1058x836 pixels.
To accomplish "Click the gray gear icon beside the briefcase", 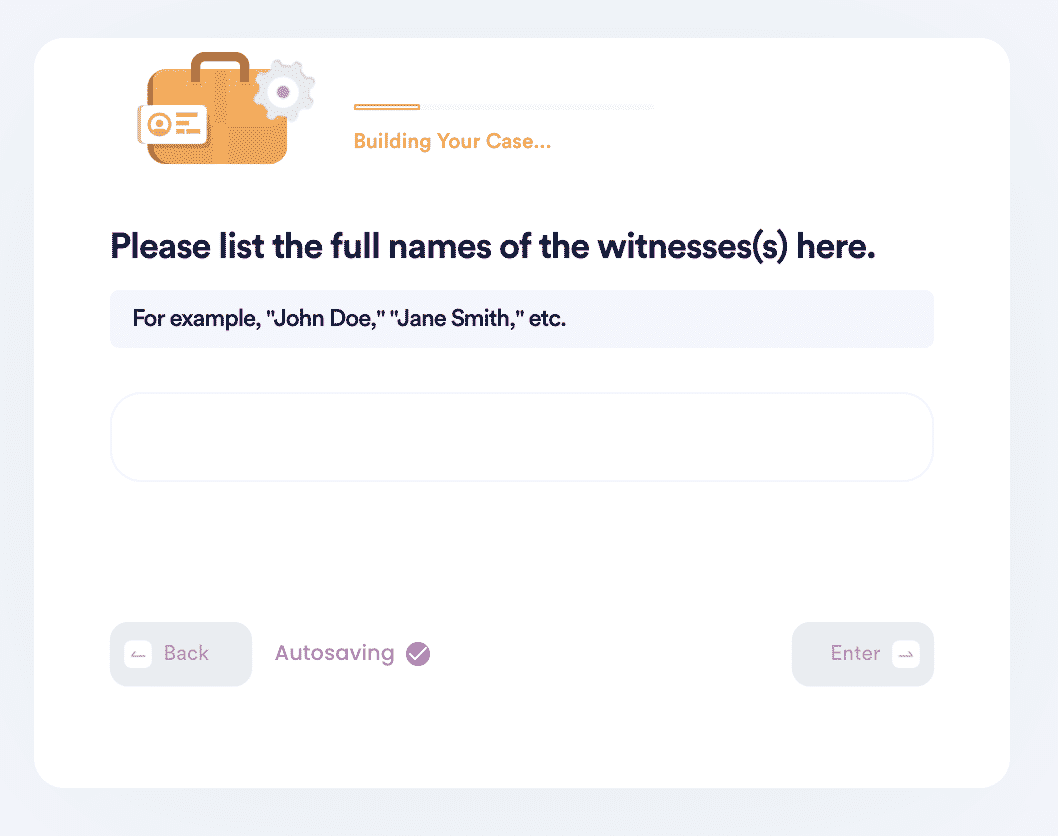I will point(284,91).
